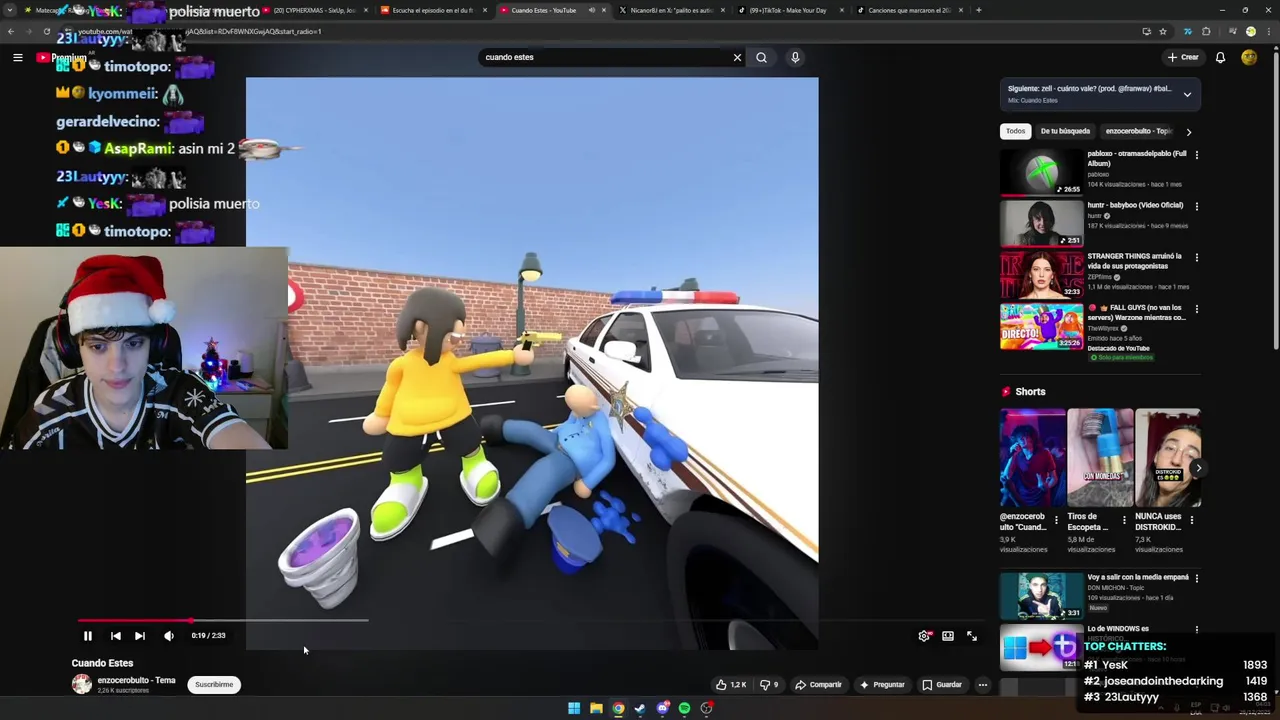Go back with browser back arrow
The width and height of the screenshot is (1280, 720).
[10, 31]
